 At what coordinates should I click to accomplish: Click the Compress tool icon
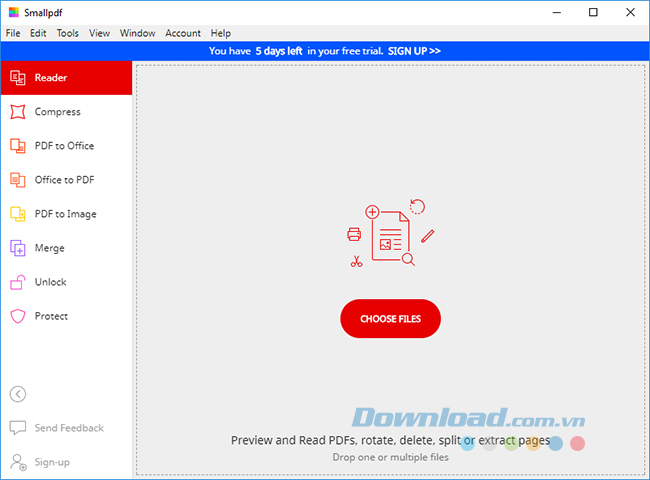pos(17,112)
